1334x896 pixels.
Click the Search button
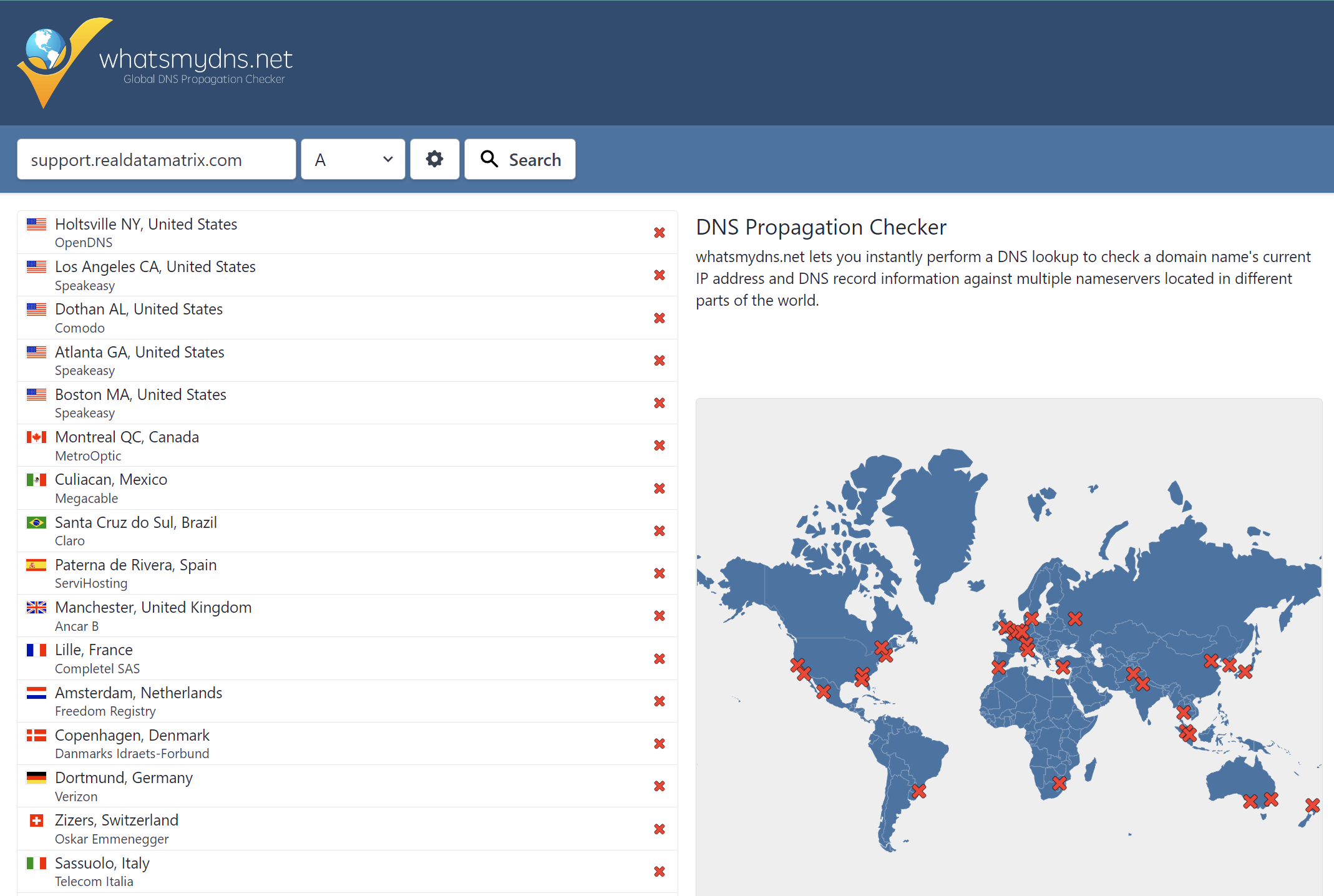(x=520, y=159)
